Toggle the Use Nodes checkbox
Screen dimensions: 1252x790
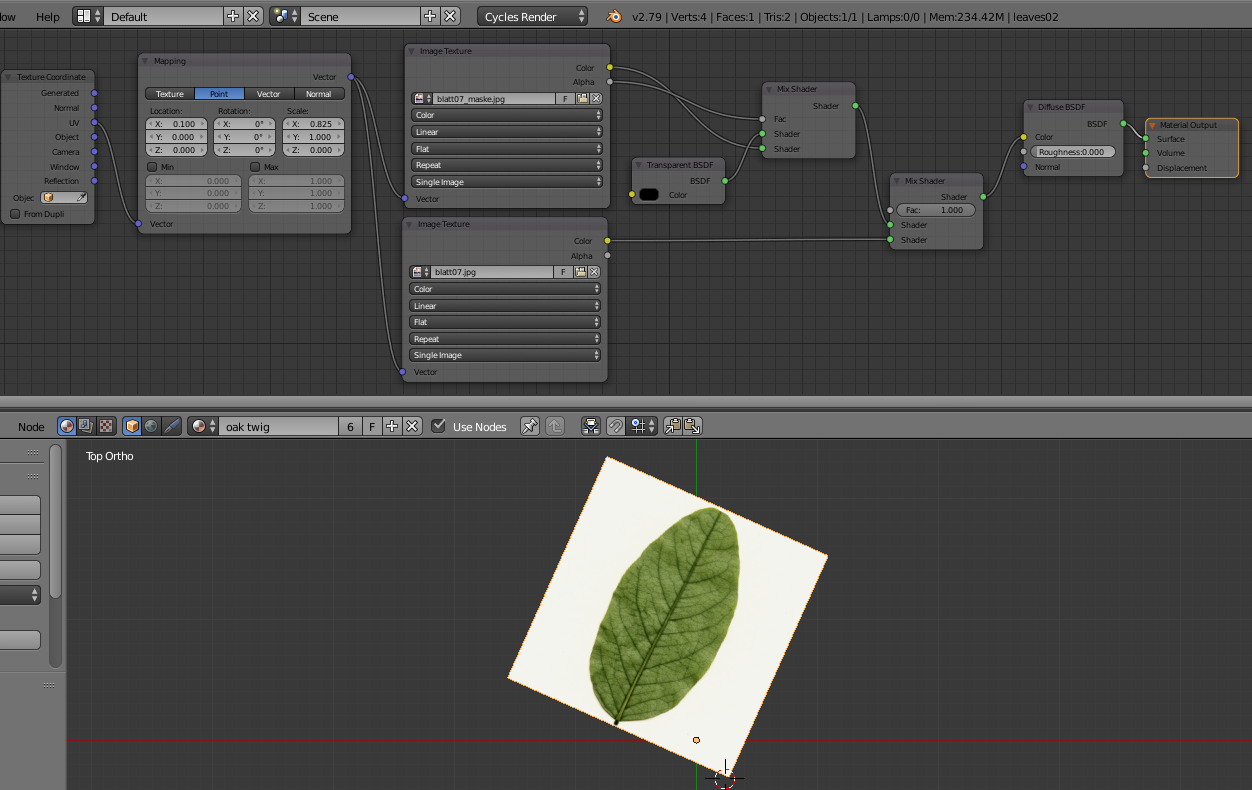coord(438,426)
